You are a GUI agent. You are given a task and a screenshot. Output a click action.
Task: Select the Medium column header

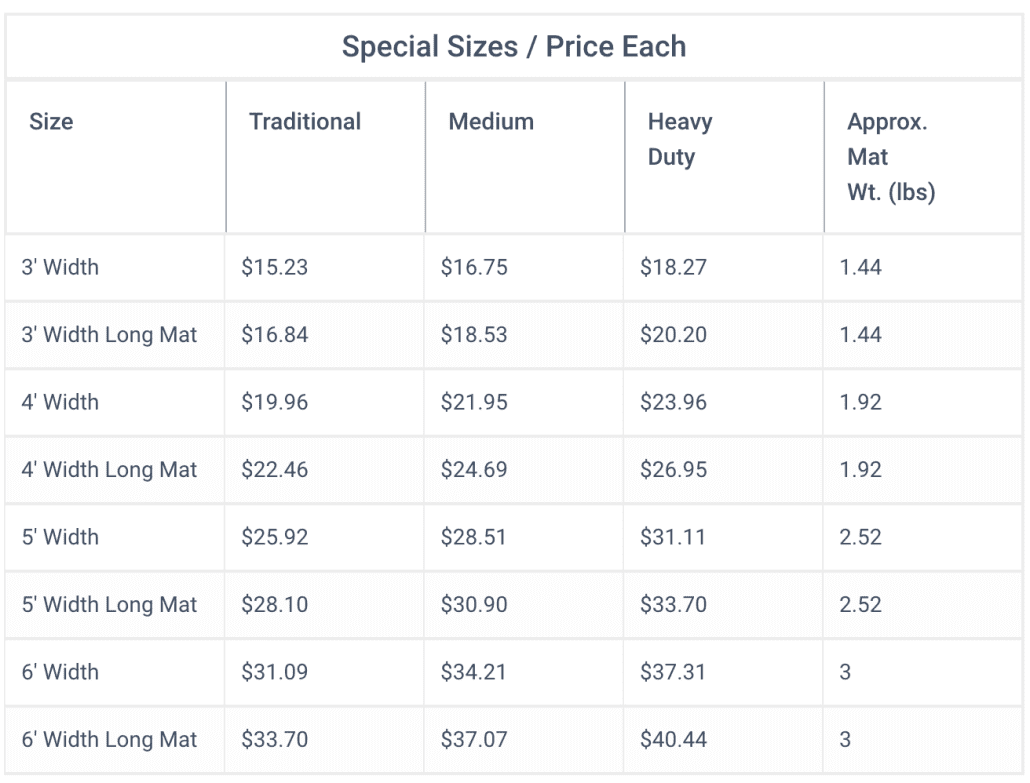(491, 122)
